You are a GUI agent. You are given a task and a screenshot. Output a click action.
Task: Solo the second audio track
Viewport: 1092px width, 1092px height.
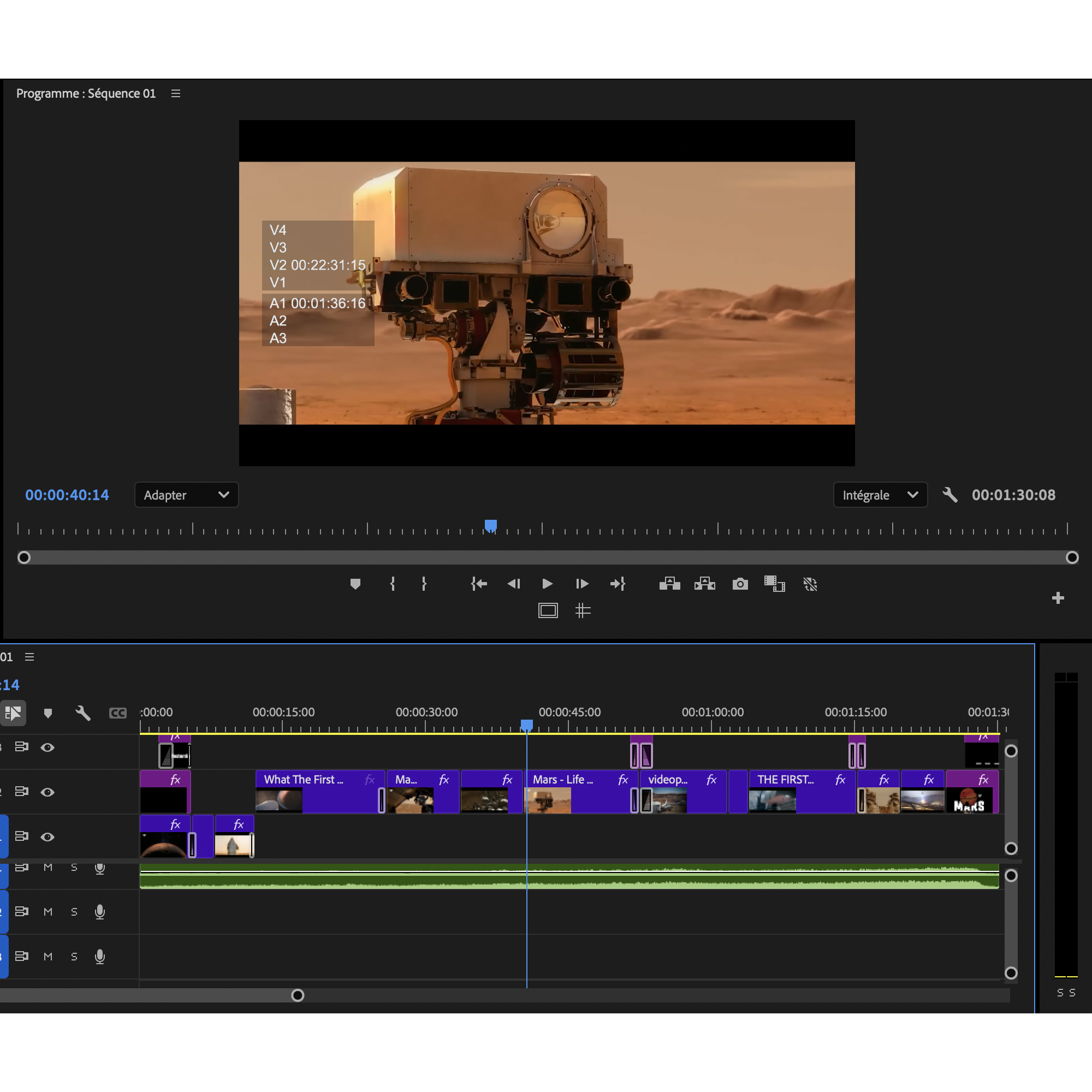coord(74,912)
